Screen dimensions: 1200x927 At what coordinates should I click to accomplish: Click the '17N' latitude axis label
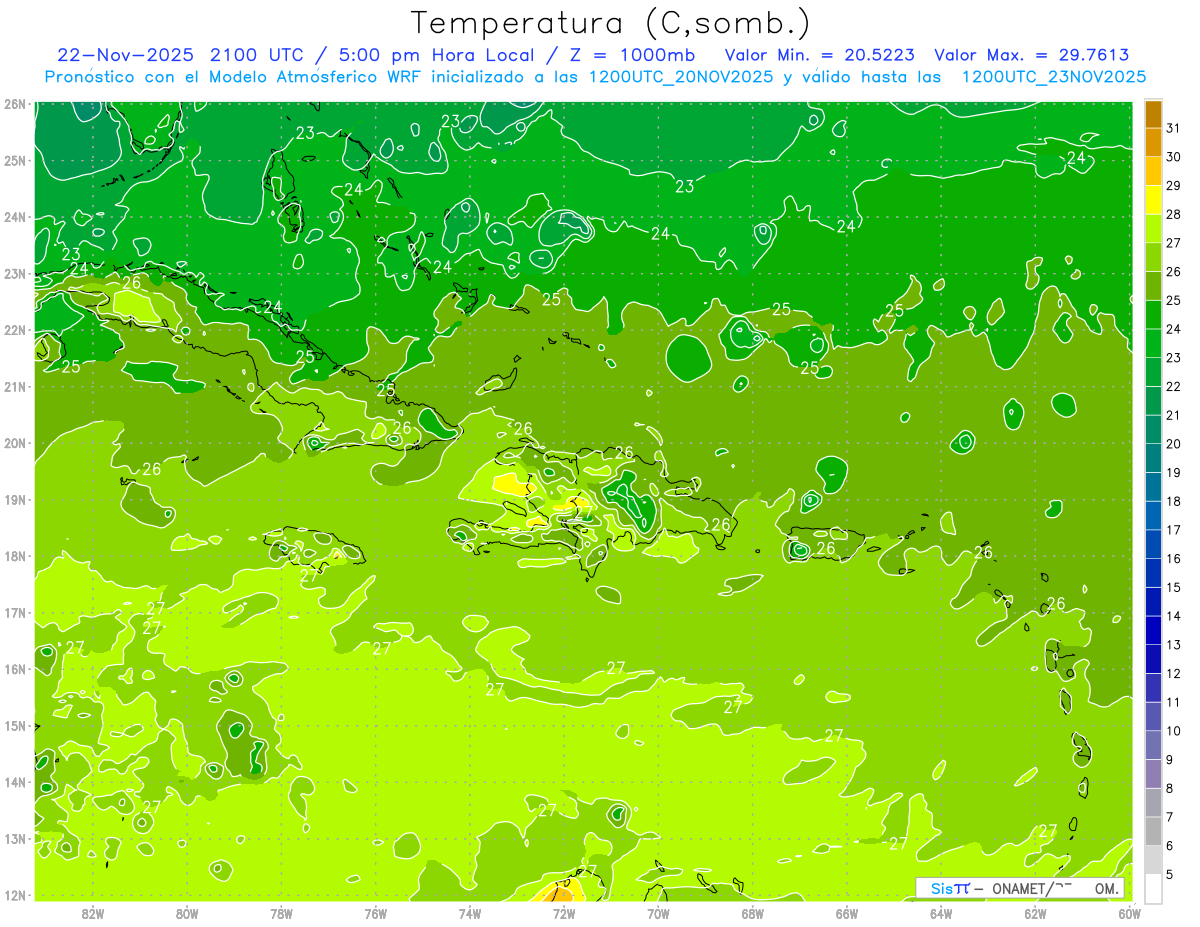coord(15,612)
